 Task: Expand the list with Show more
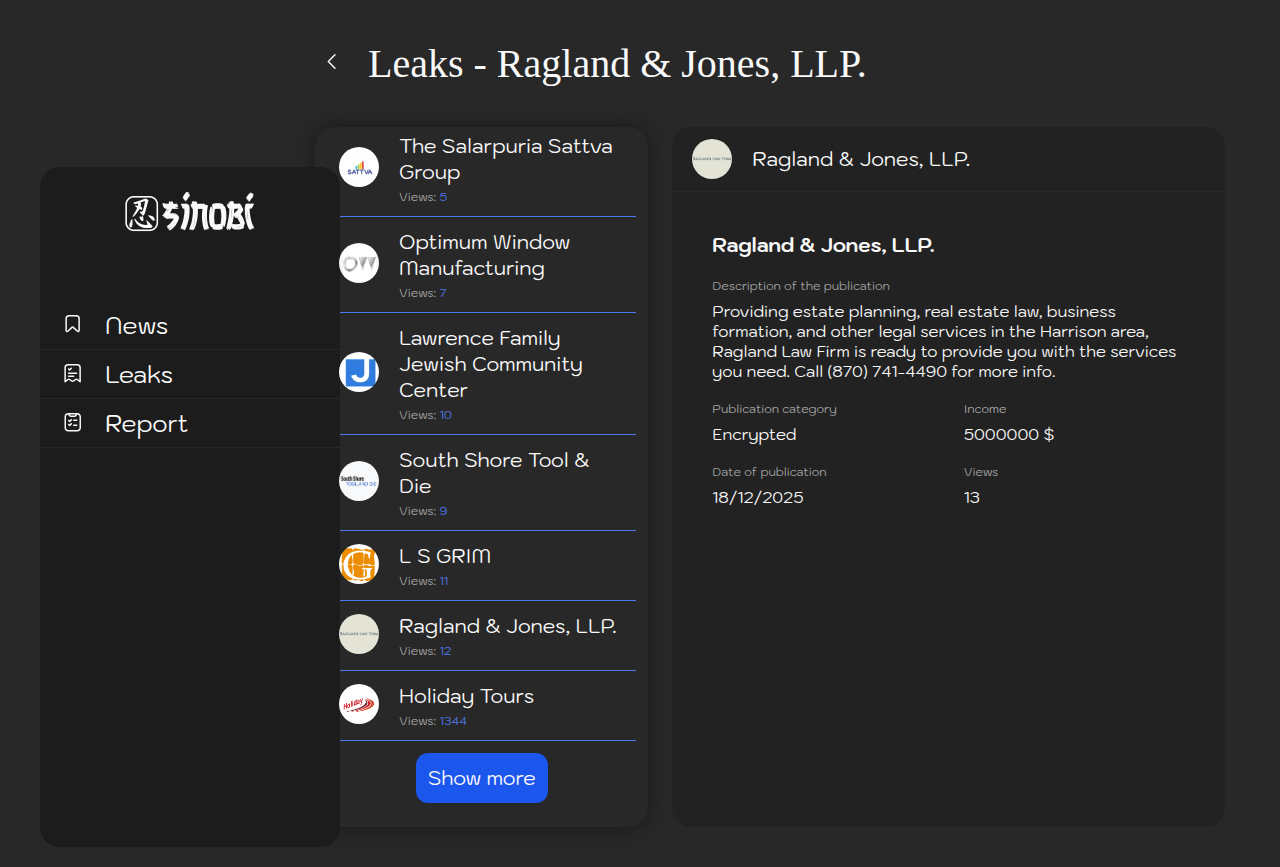(x=482, y=778)
